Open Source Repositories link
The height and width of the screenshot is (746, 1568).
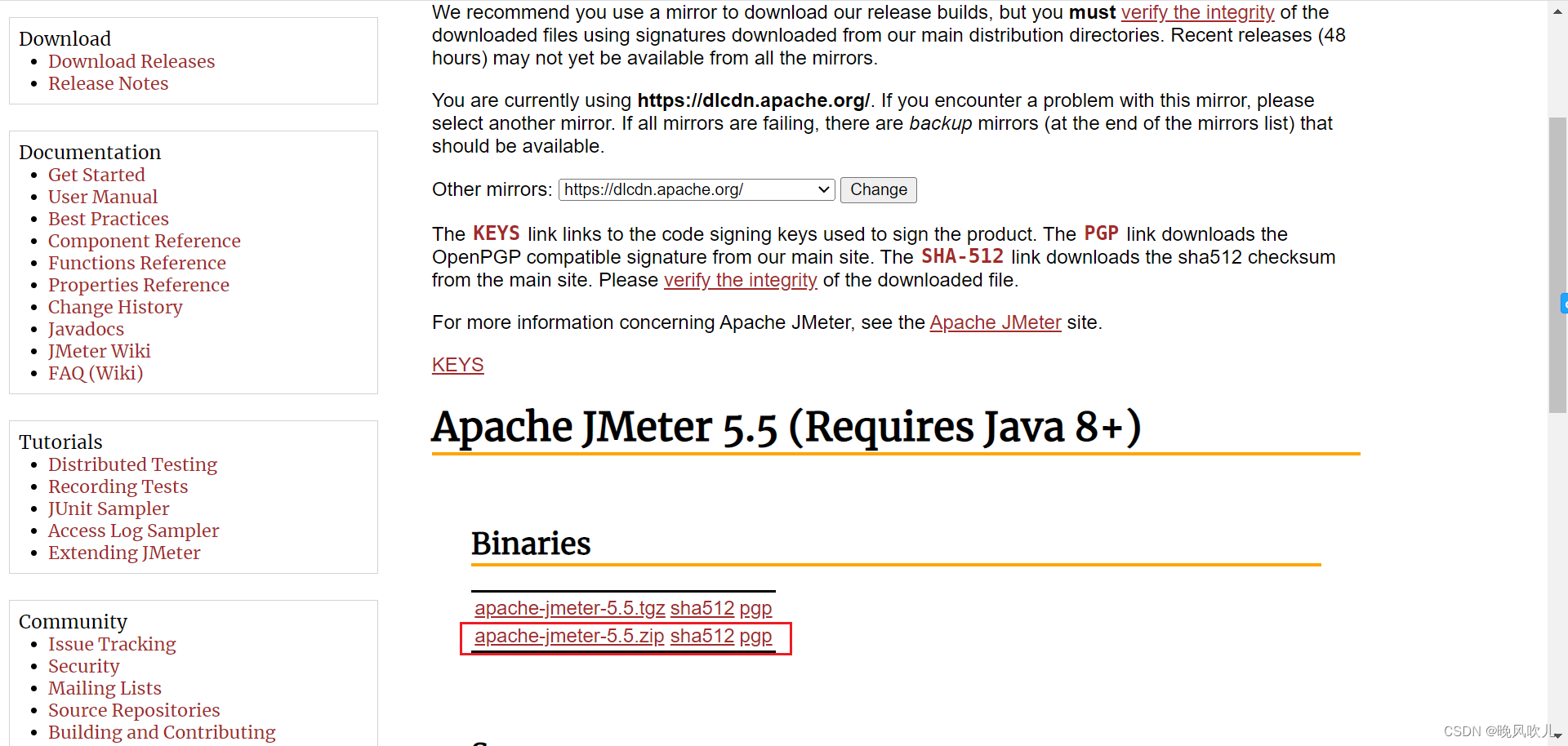[x=134, y=710]
